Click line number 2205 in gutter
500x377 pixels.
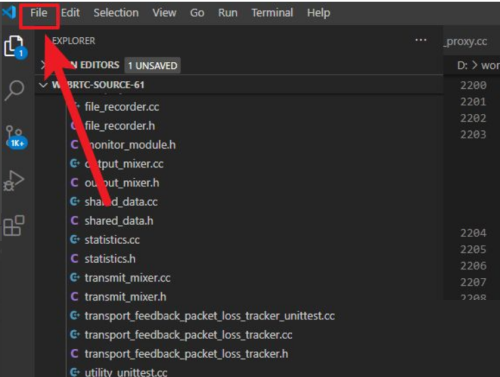coord(473,249)
